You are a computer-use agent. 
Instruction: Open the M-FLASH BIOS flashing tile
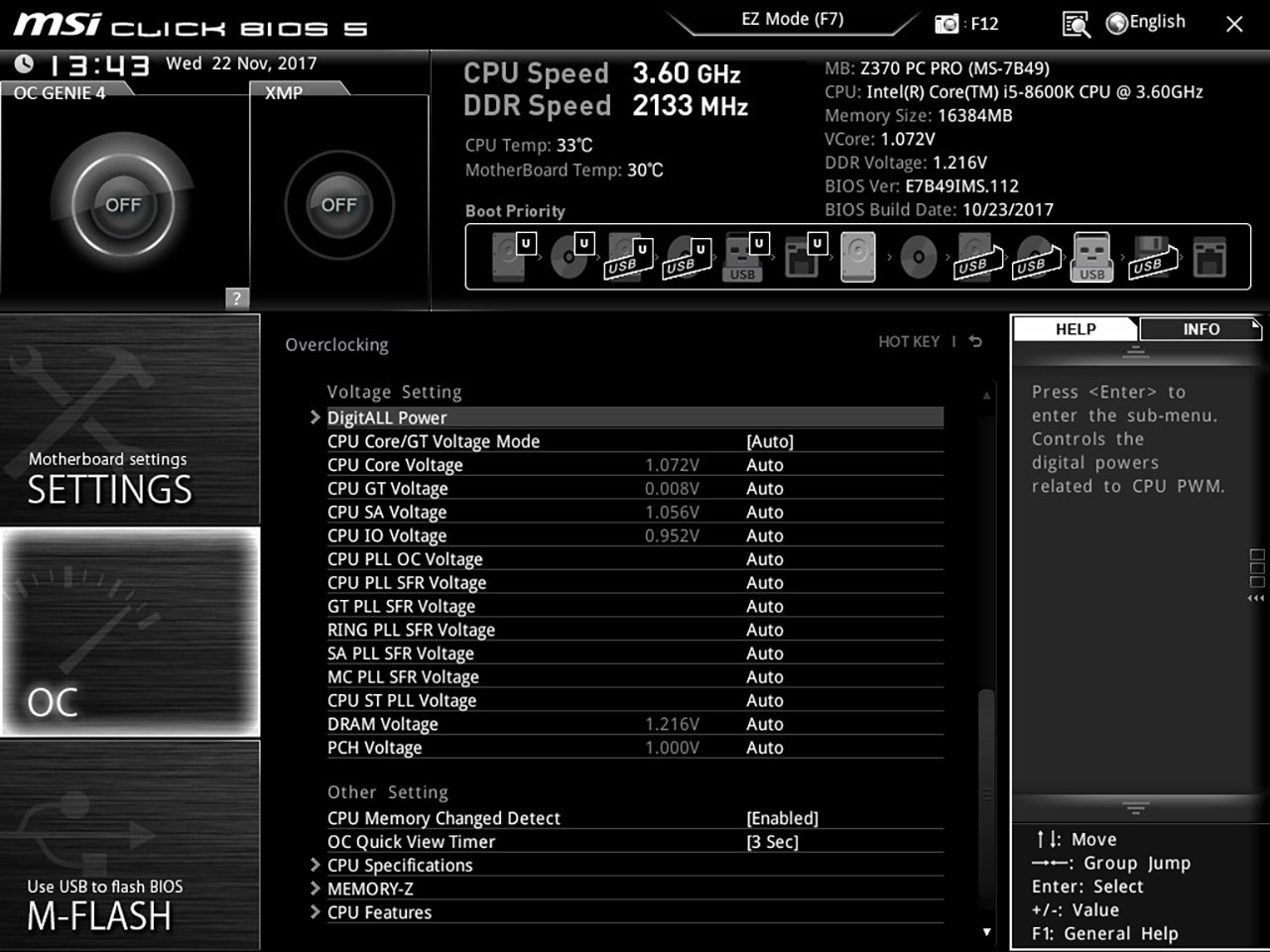[x=130, y=845]
